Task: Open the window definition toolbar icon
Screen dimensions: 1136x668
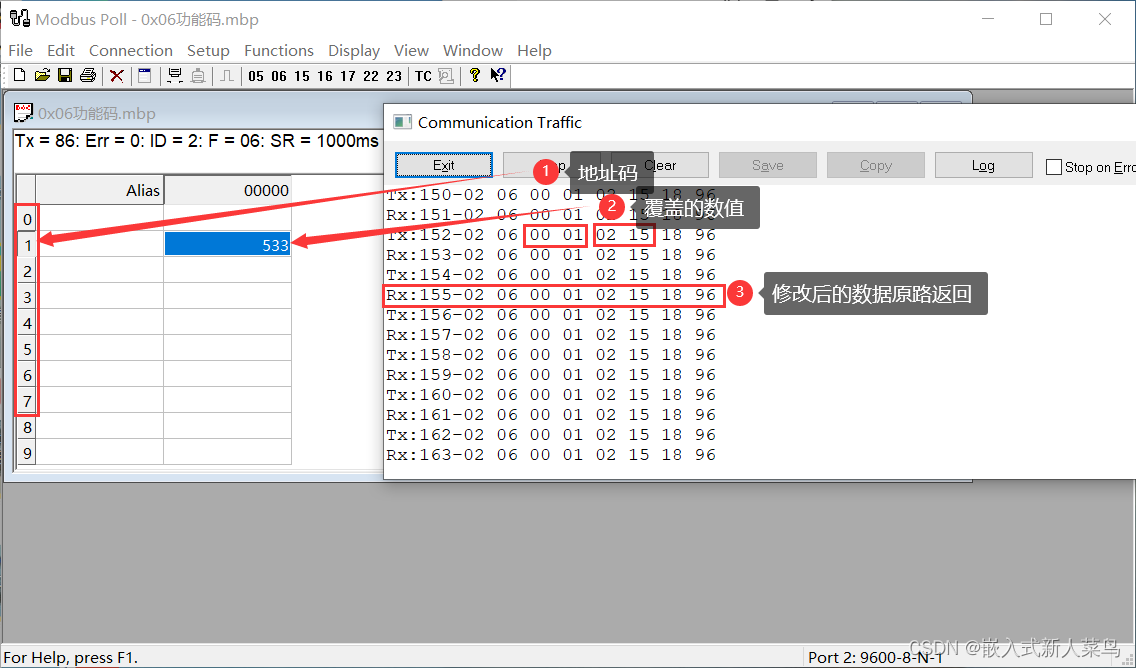Action: point(144,75)
